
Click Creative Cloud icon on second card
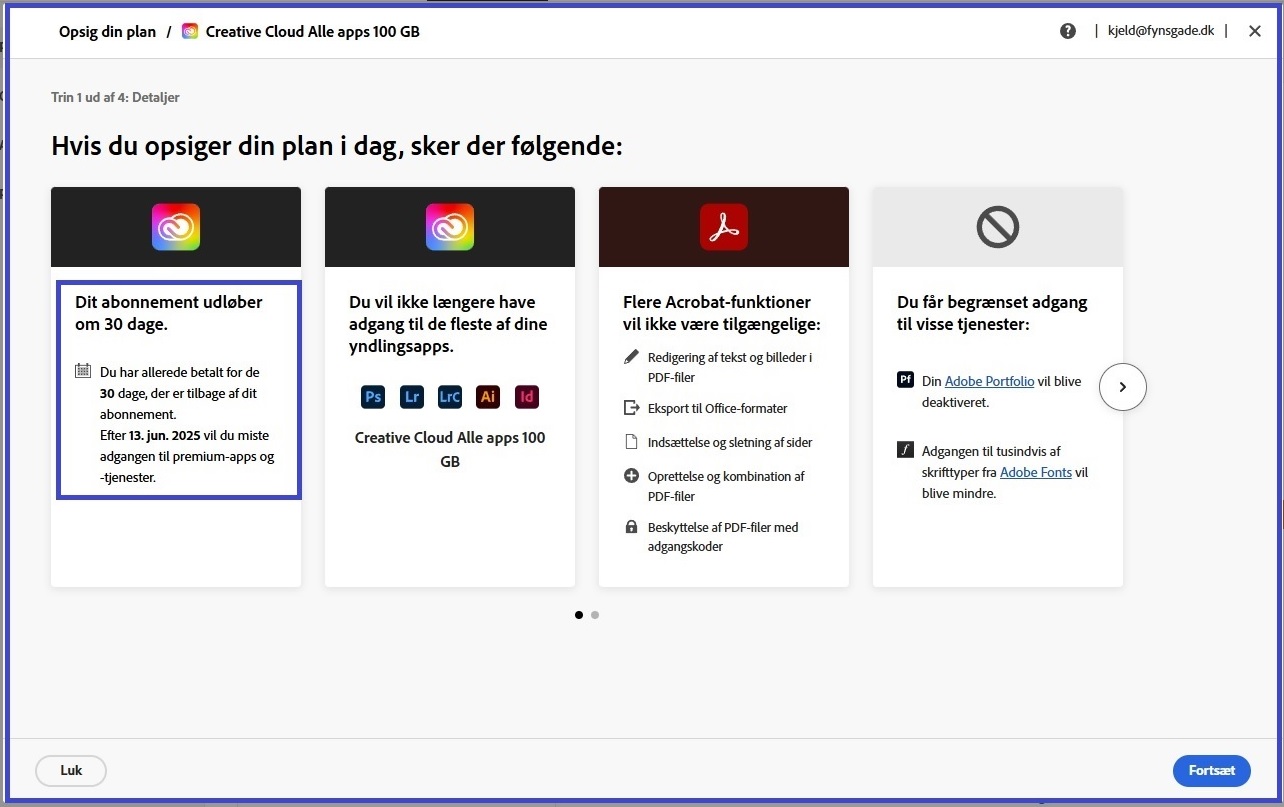tap(450, 227)
